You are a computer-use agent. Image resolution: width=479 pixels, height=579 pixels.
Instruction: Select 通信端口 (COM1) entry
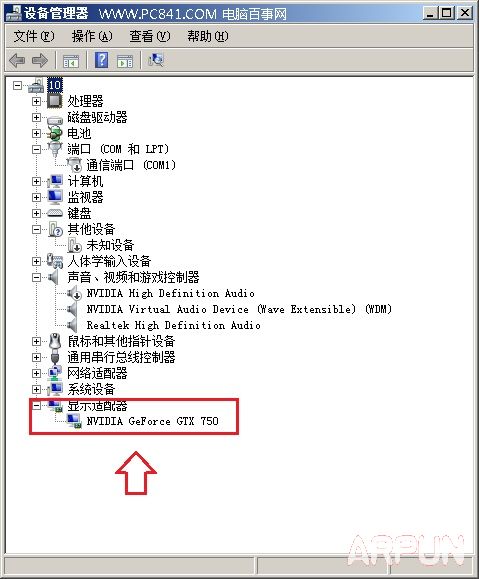(x=131, y=165)
